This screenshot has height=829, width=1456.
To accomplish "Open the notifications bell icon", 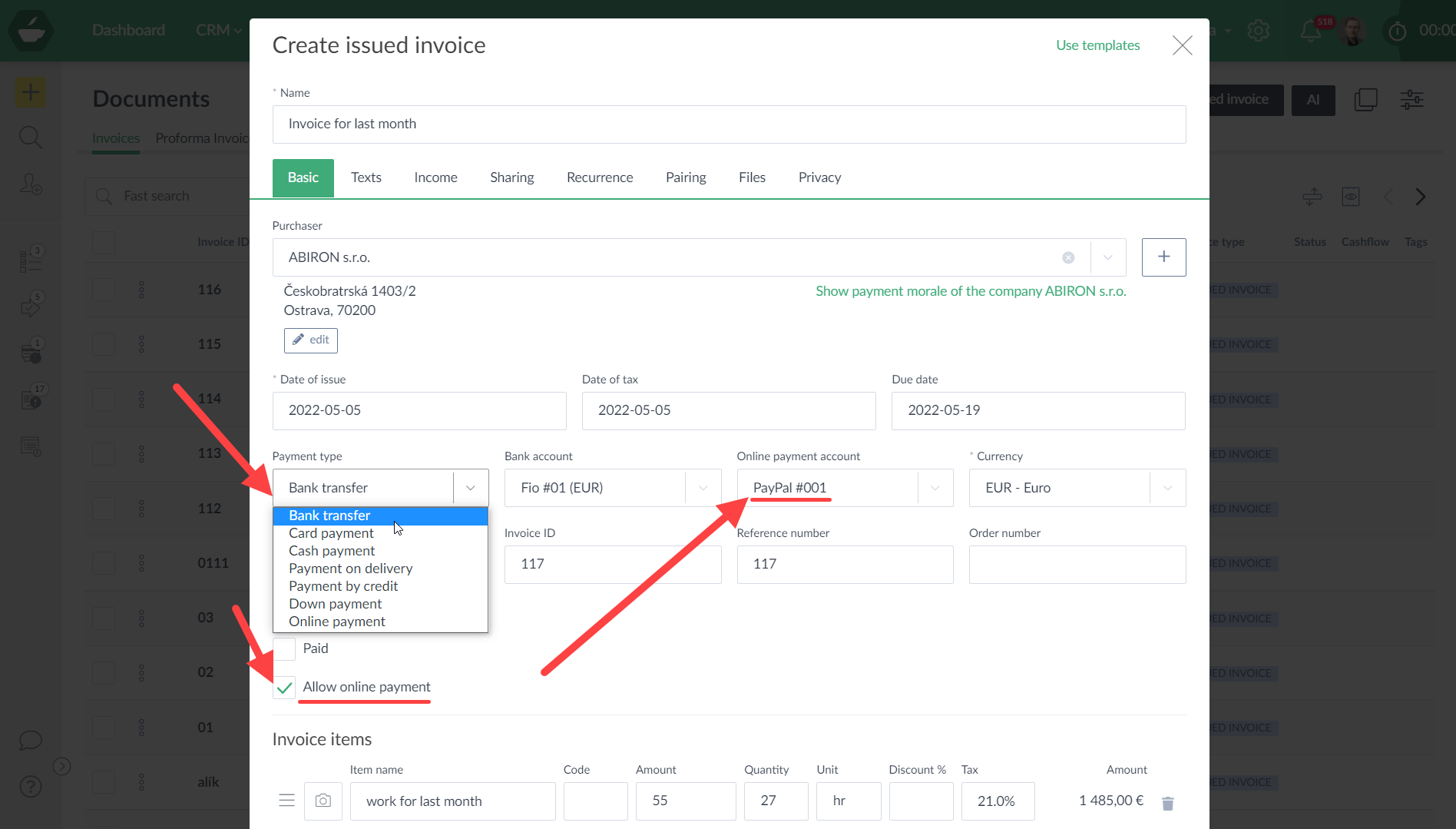I will (1310, 31).
